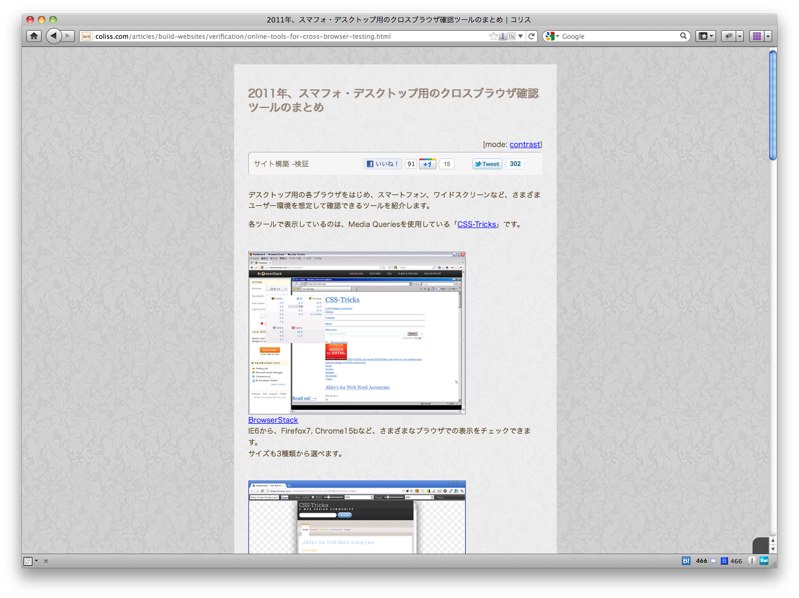This screenshot has height=598, width=799.
Task: Switch to contrast mode link
Action: [525, 145]
